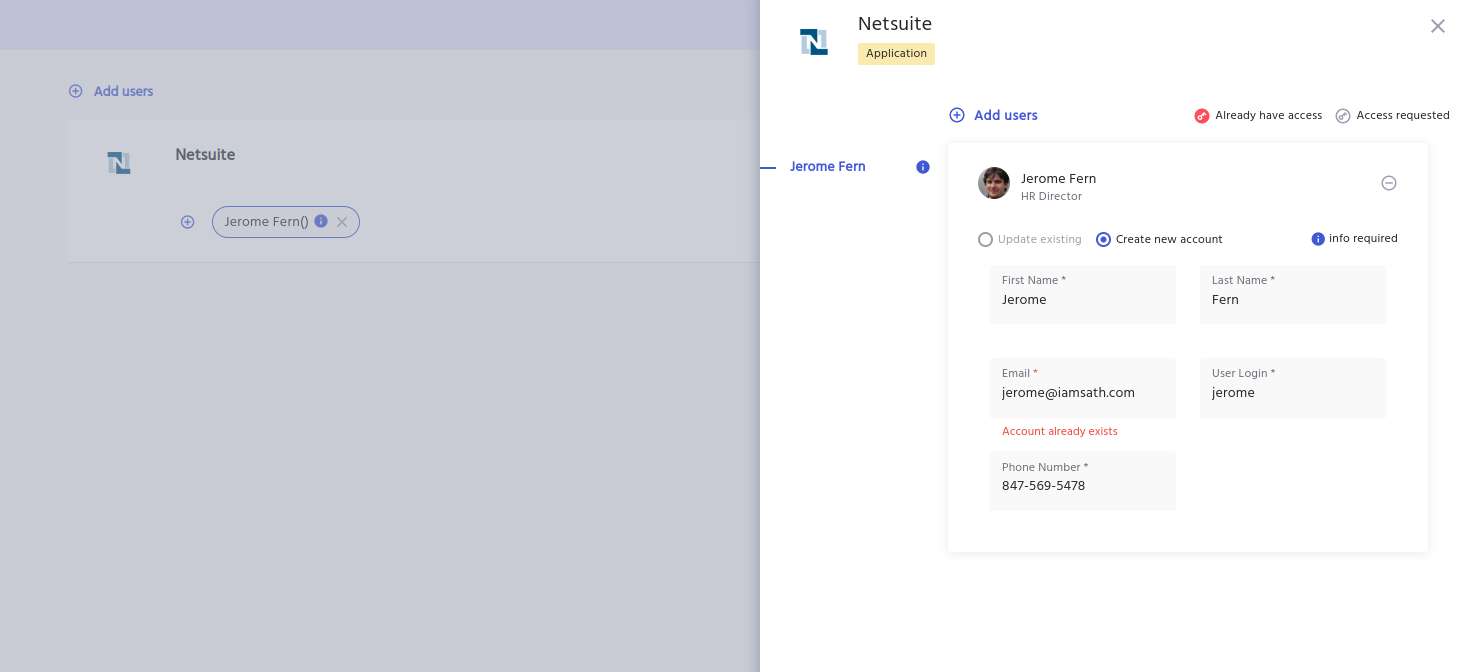Screen dimensions: 1461x672
Task: Click the info required icon
Action: [1318, 239]
